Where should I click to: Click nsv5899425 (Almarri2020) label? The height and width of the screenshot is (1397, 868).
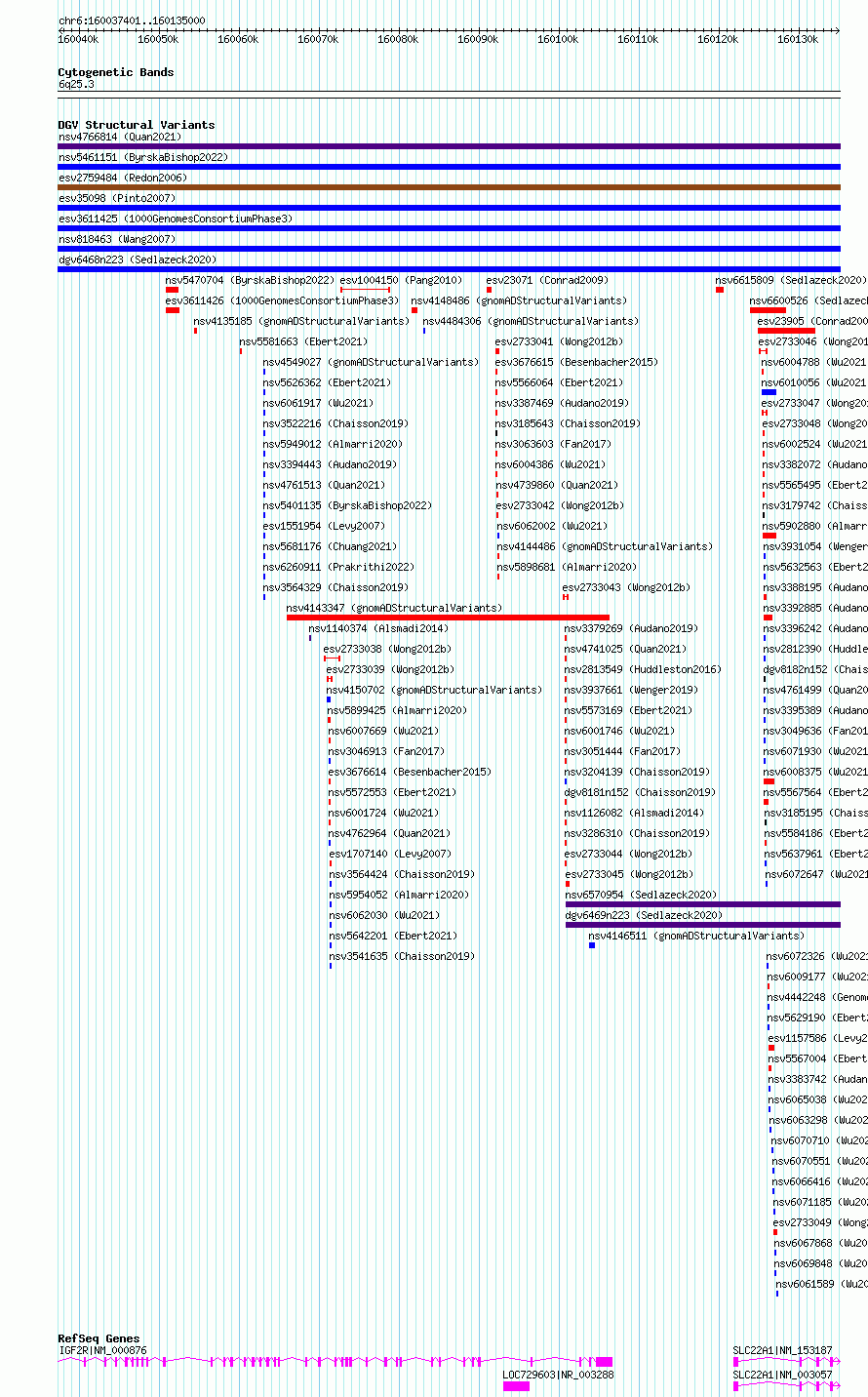(397, 710)
